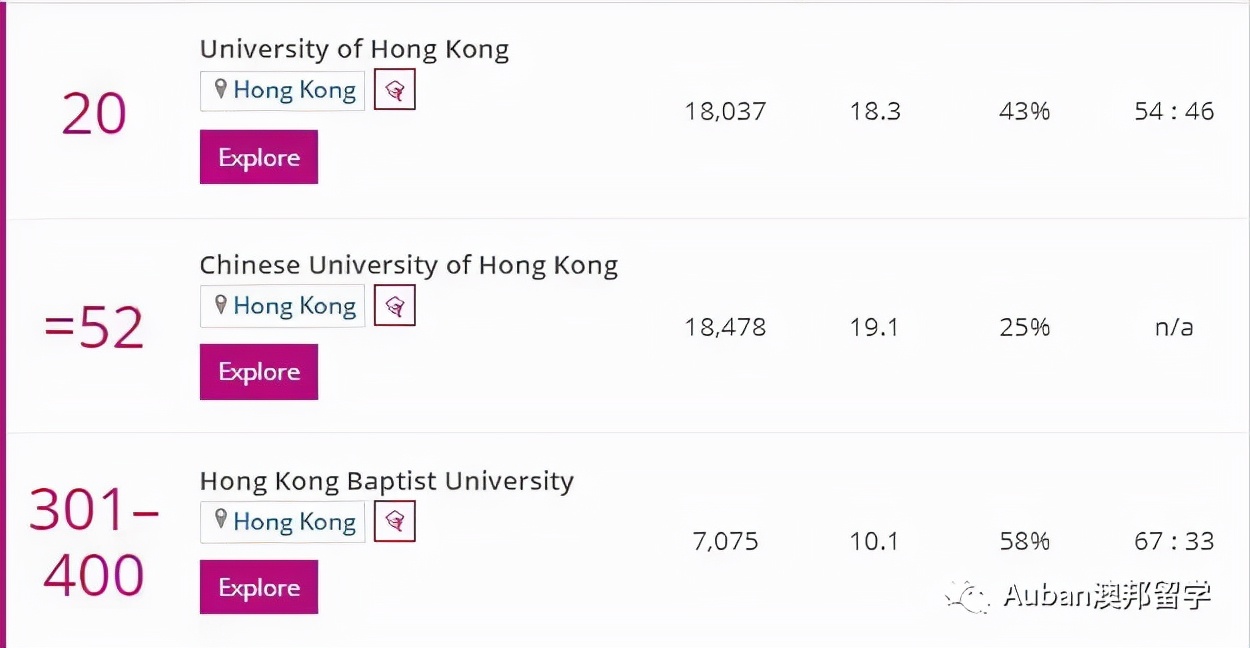
Task: Click the graduation cap icon for Hong Kong Baptist University
Action: pyautogui.click(x=394, y=520)
